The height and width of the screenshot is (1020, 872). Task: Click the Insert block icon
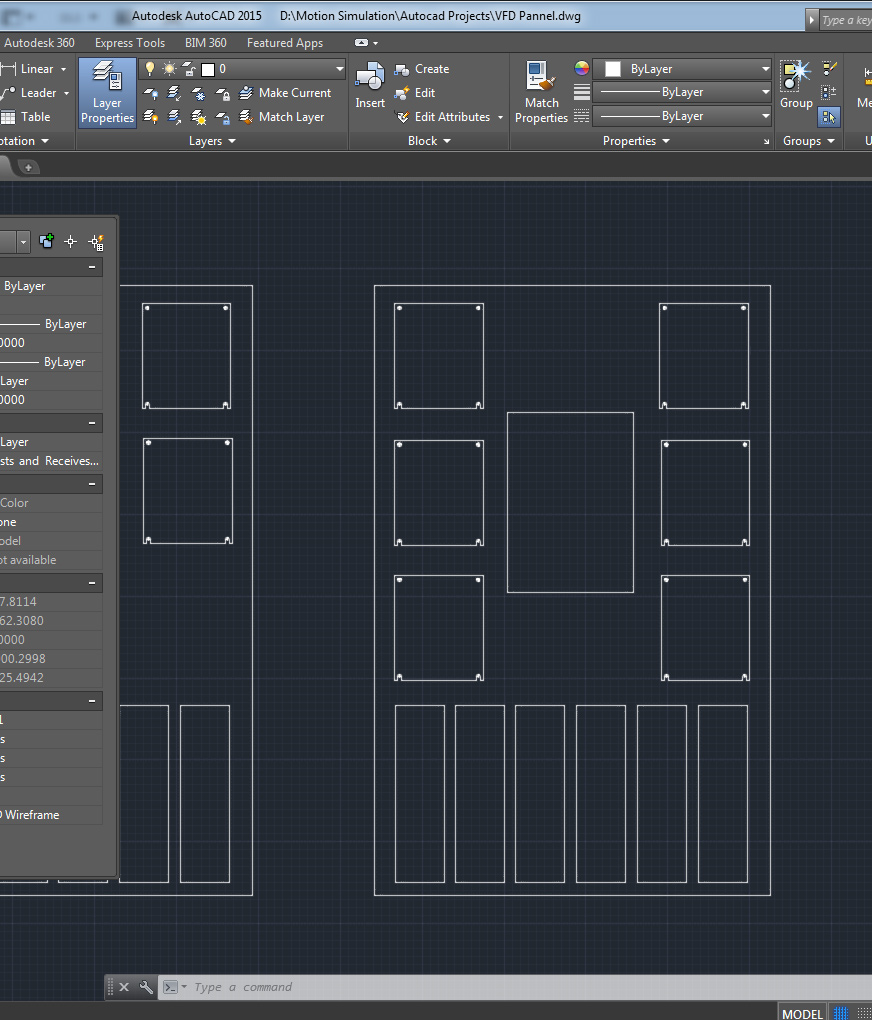(x=370, y=85)
